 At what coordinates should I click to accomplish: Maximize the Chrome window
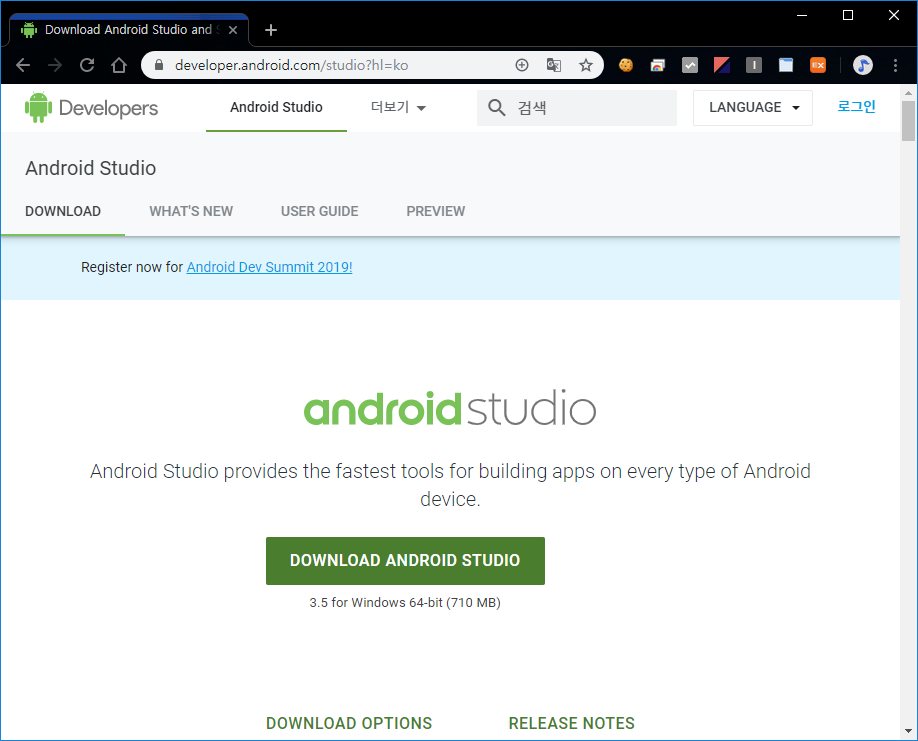(x=848, y=15)
